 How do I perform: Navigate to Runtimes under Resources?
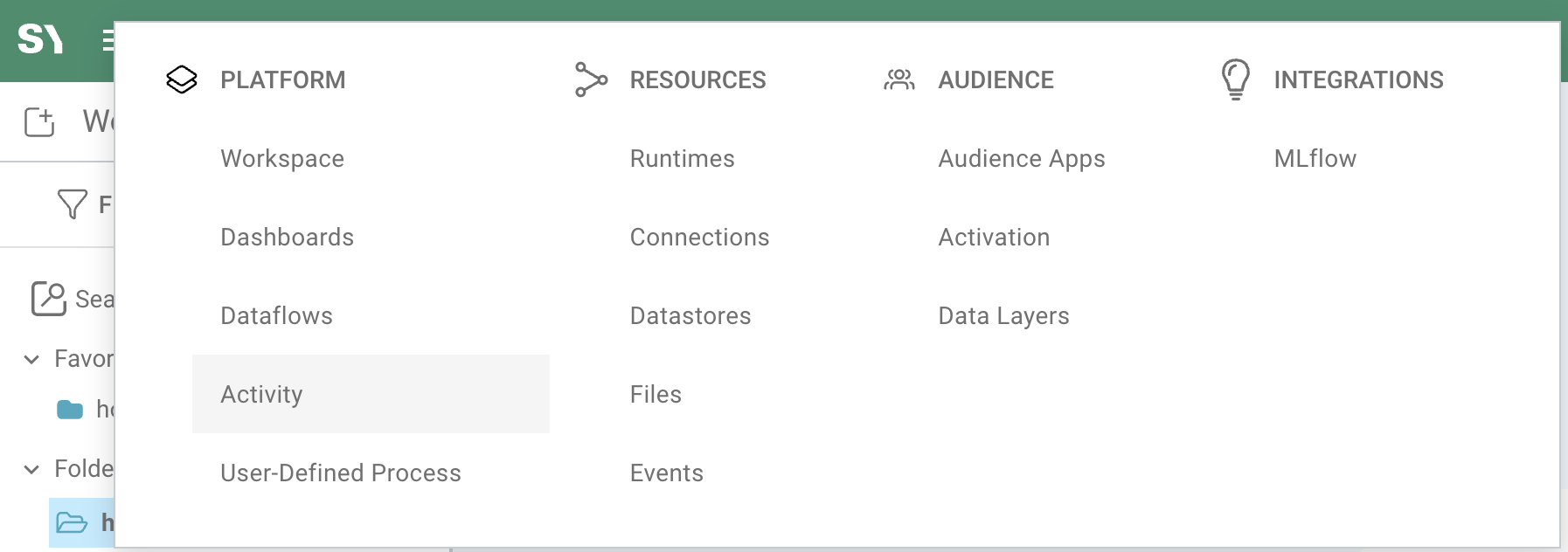point(682,158)
